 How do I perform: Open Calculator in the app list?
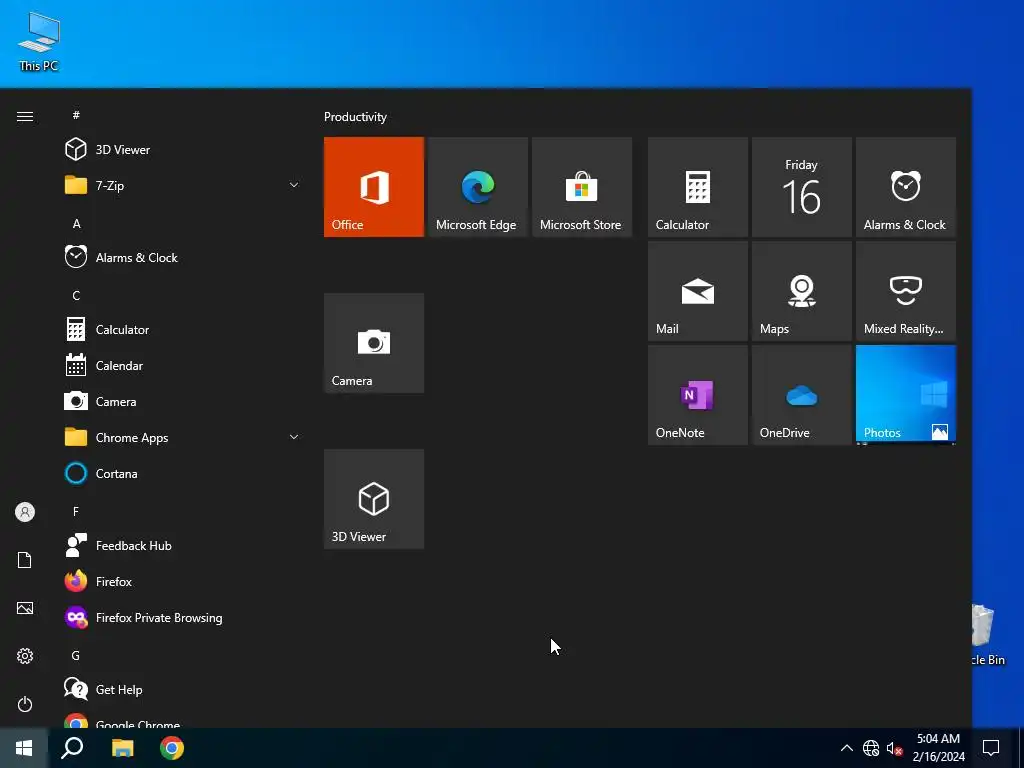pos(183,329)
